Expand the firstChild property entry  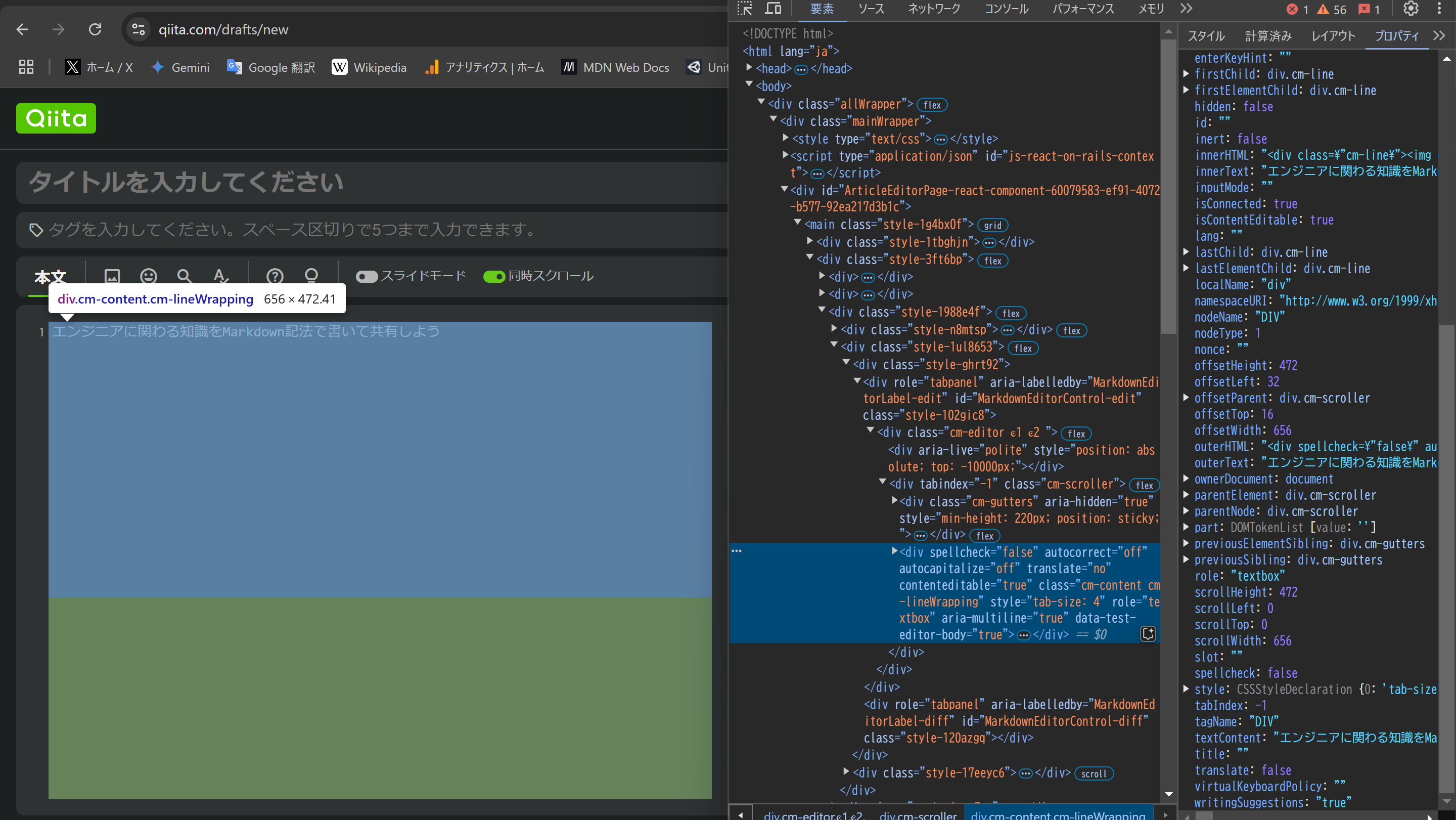pos(1187,74)
